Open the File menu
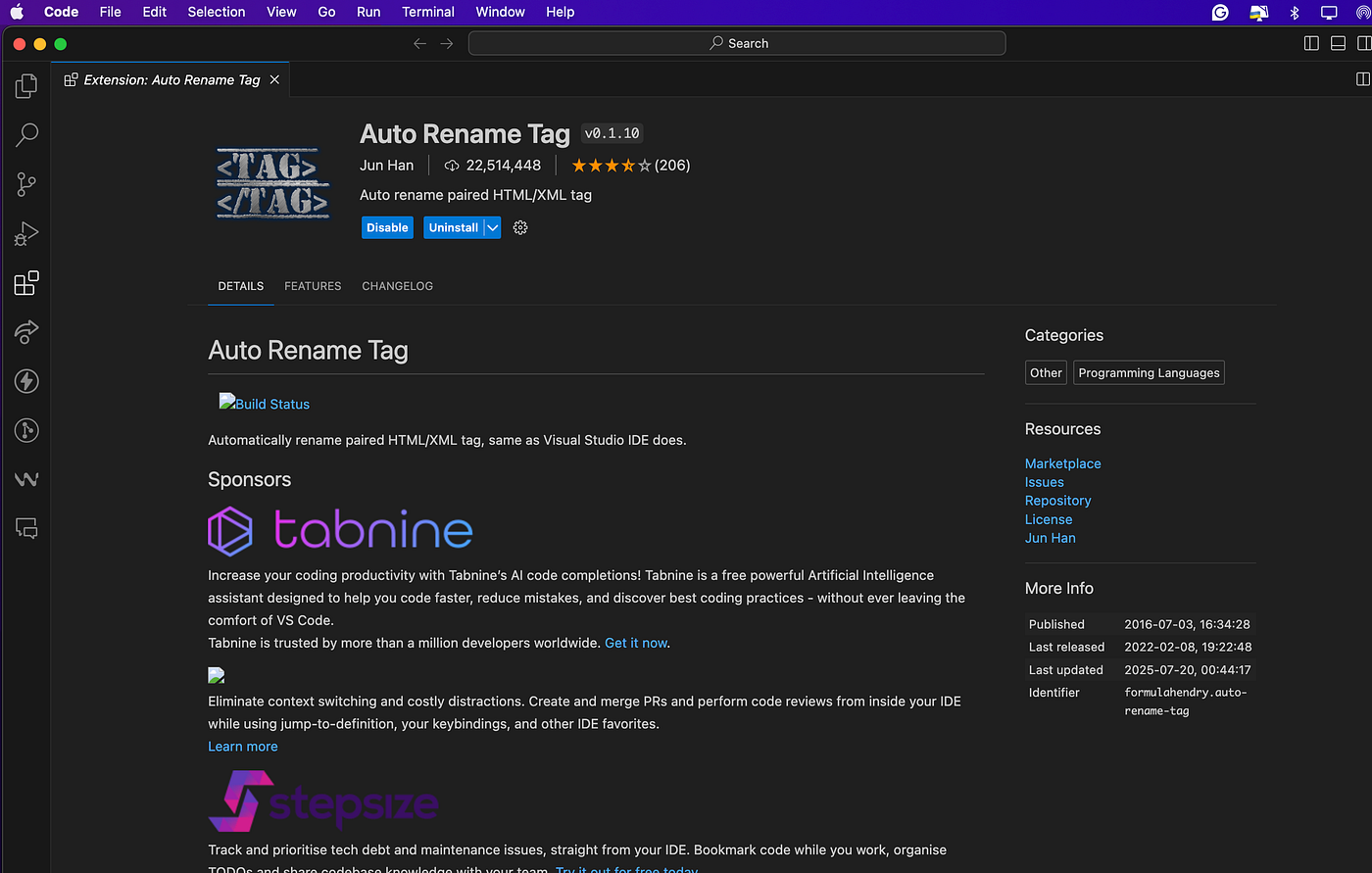 pos(111,12)
